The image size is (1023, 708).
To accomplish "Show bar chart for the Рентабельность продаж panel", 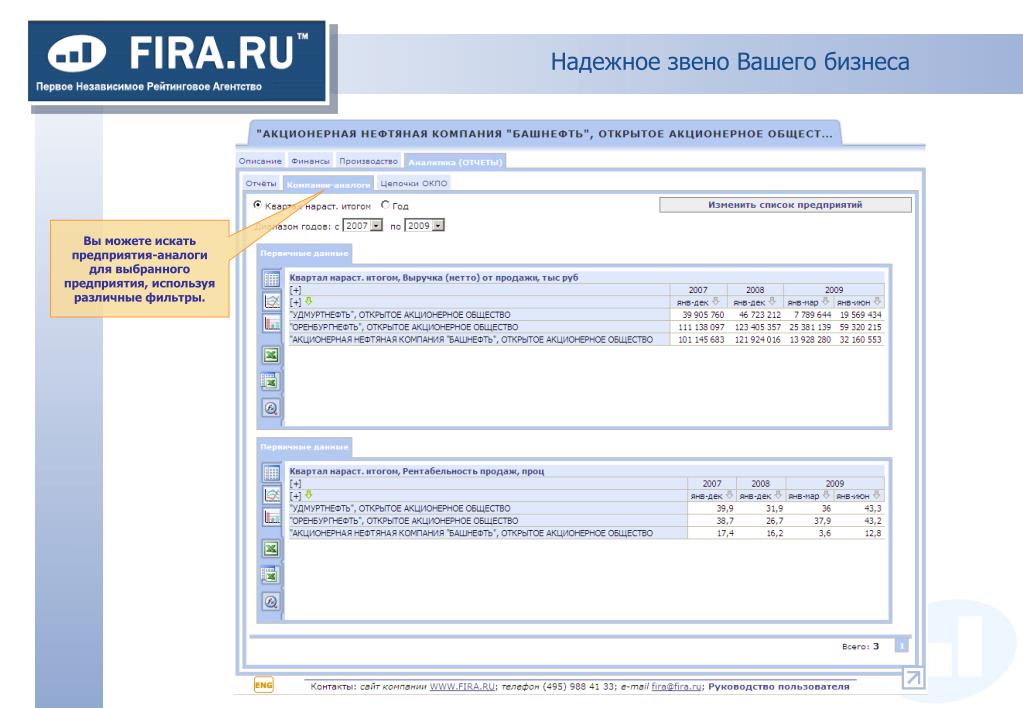I will (271, 517).
